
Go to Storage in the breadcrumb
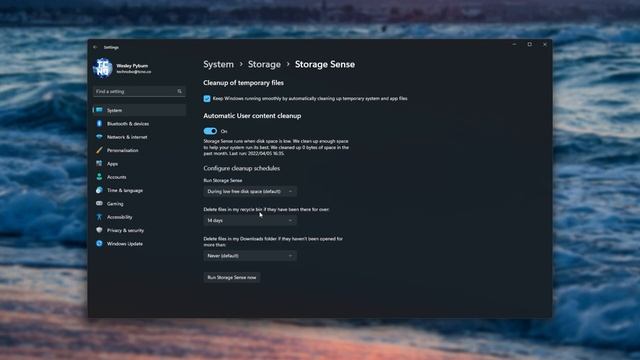pos(264,64)
